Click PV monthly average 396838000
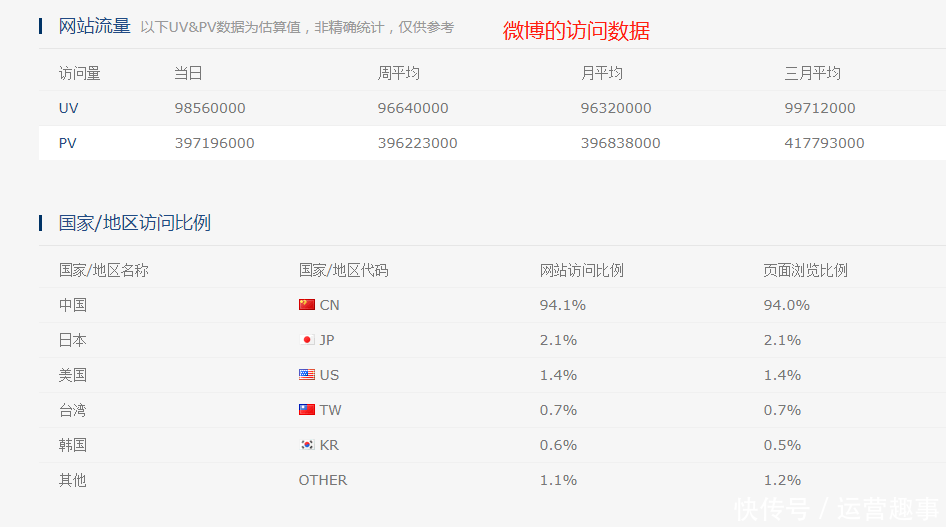This screenshot has width=946, height=527. click(620, 143)
